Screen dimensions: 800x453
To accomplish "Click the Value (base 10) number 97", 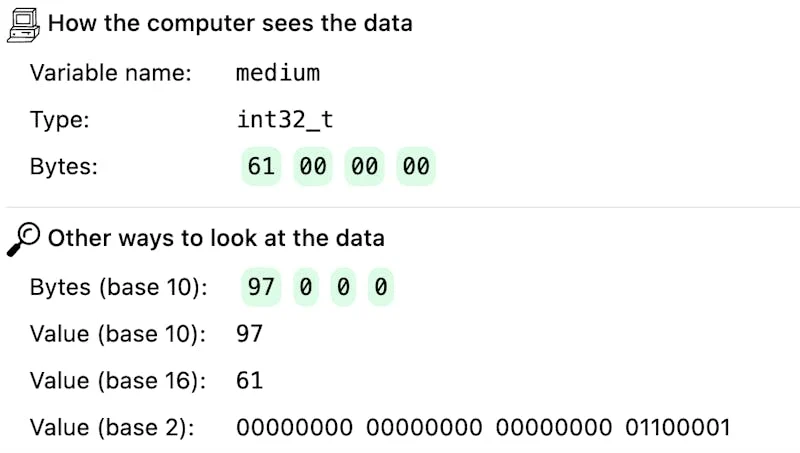I will (x=249, y=334).
